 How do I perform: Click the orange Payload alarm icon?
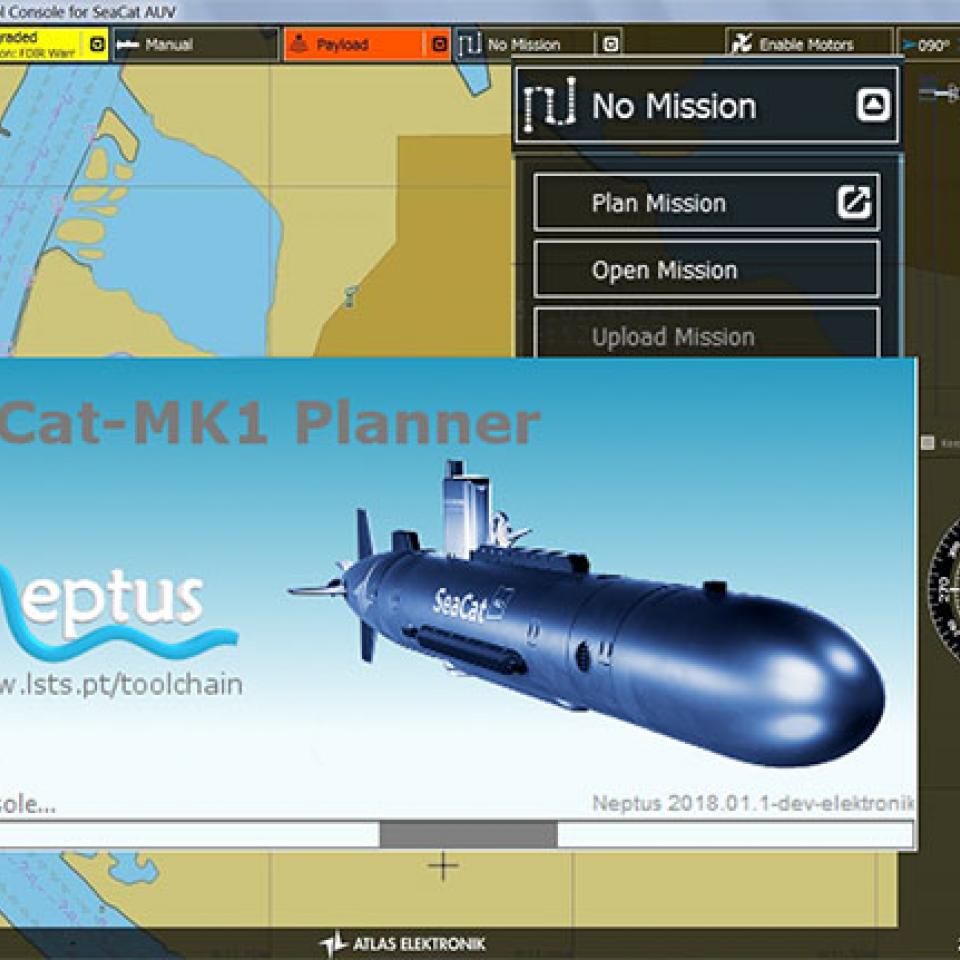301,43
